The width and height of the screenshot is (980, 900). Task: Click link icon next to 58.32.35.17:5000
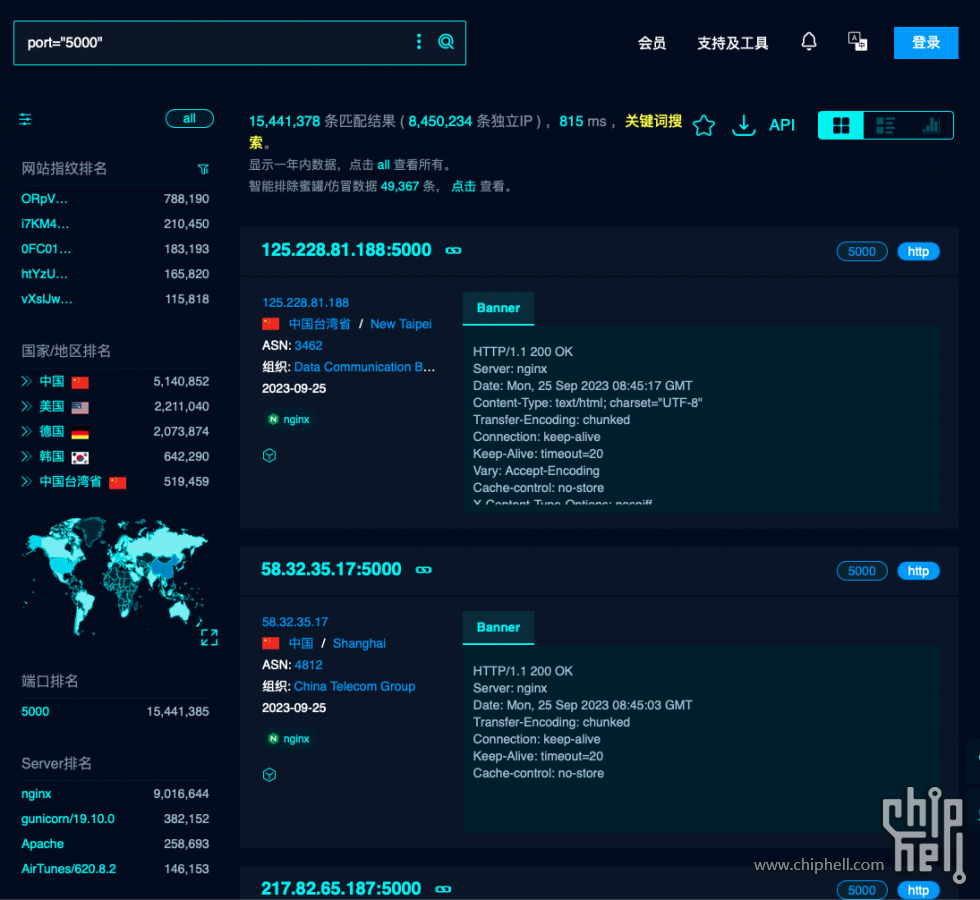[424, 570]
